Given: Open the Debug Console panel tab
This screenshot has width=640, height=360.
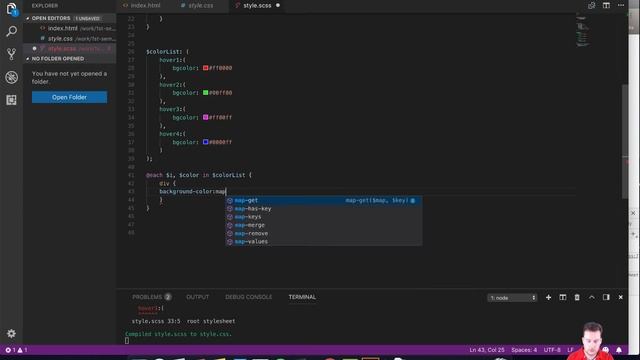Looking at the screenshot, I should click(x=249, y=297).
